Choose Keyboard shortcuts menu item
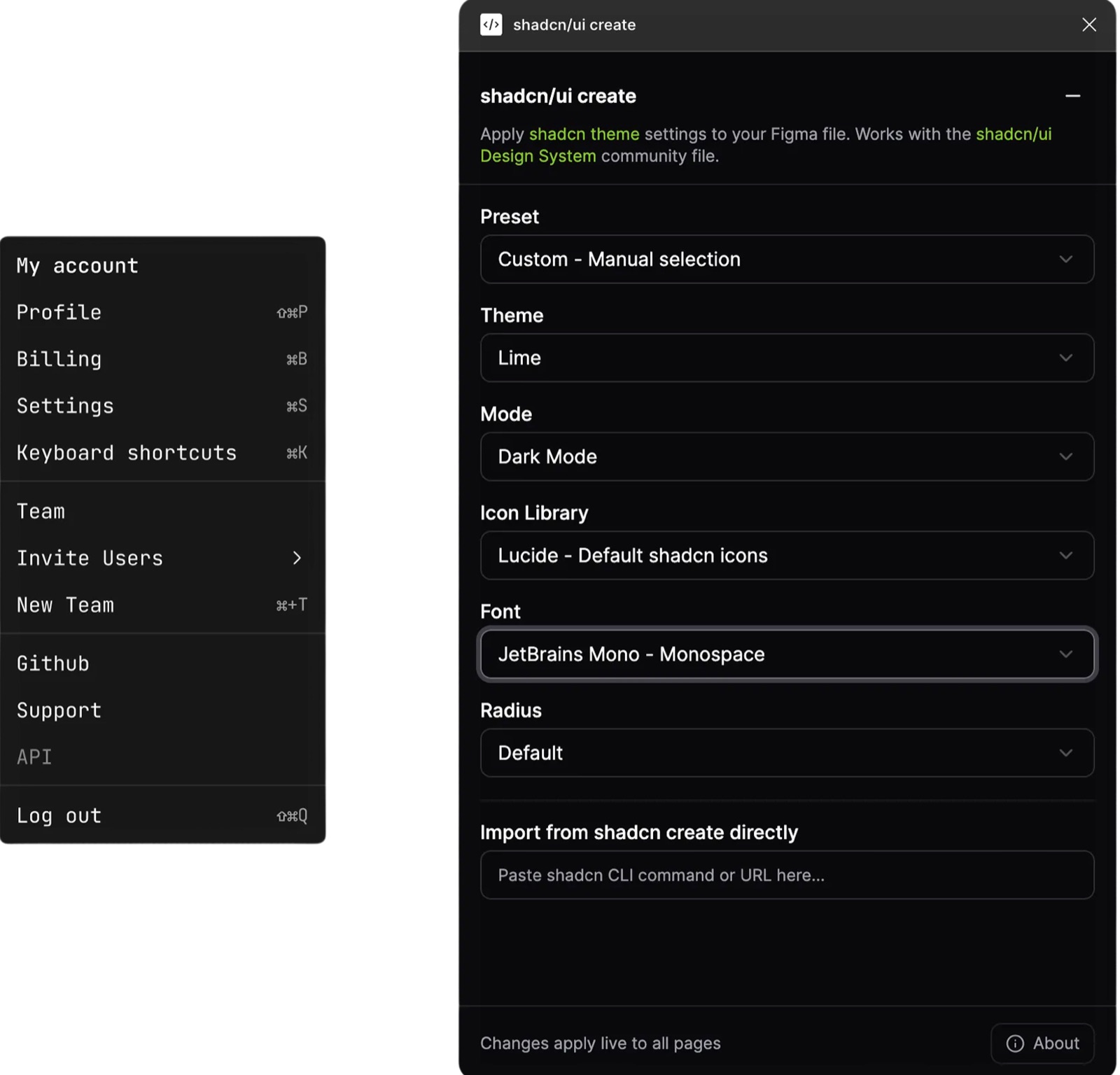1120x1075 pixels. tap(162, 453)
